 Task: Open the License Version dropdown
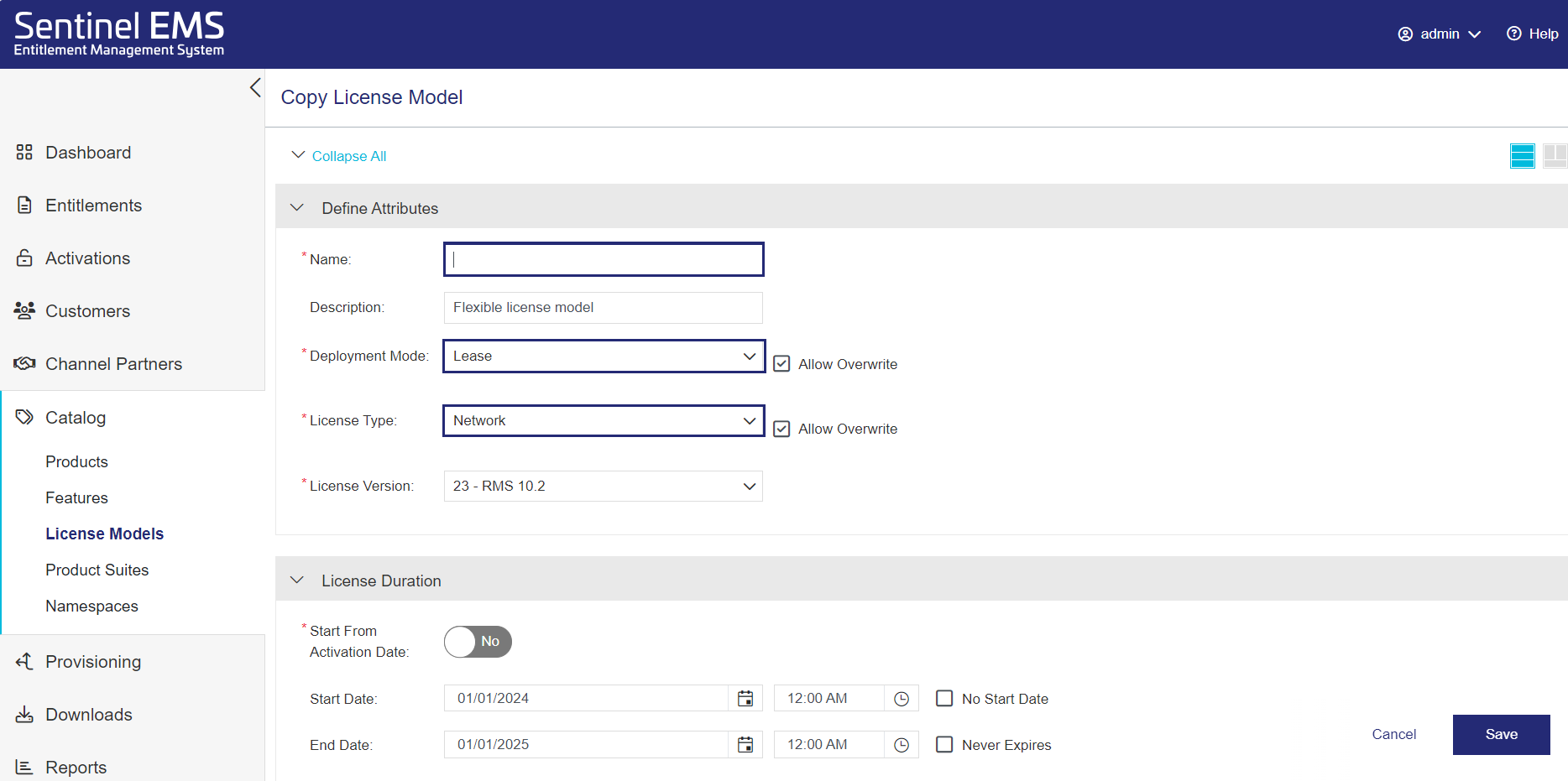pyautogui.click(x=604, y=487)
